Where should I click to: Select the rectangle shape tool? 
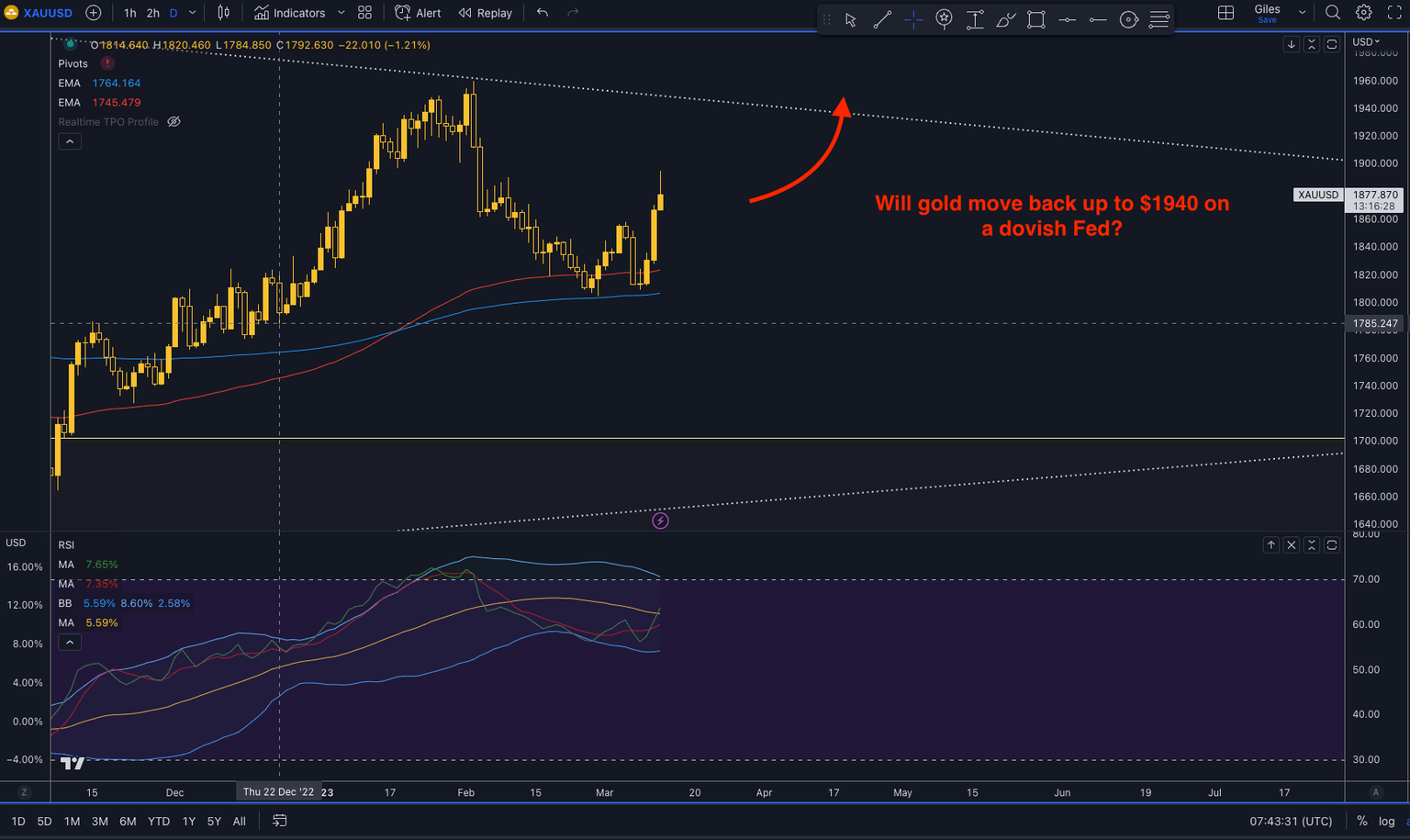tap(1036, 19)
